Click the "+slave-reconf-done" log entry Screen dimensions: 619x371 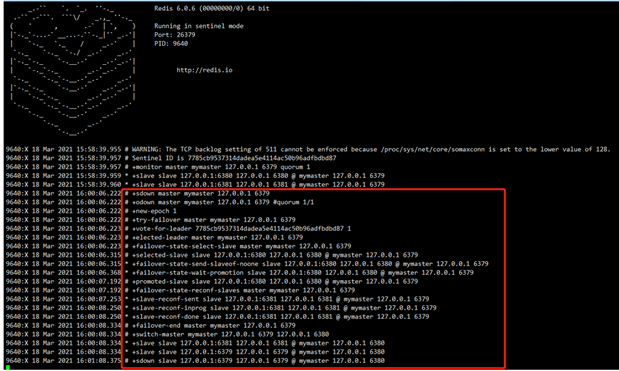(x=218, y=317)
